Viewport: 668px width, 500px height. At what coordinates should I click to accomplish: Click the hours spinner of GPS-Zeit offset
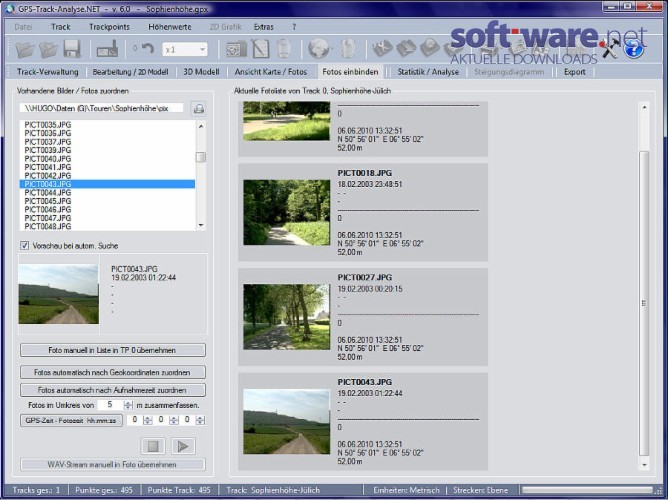148,420
